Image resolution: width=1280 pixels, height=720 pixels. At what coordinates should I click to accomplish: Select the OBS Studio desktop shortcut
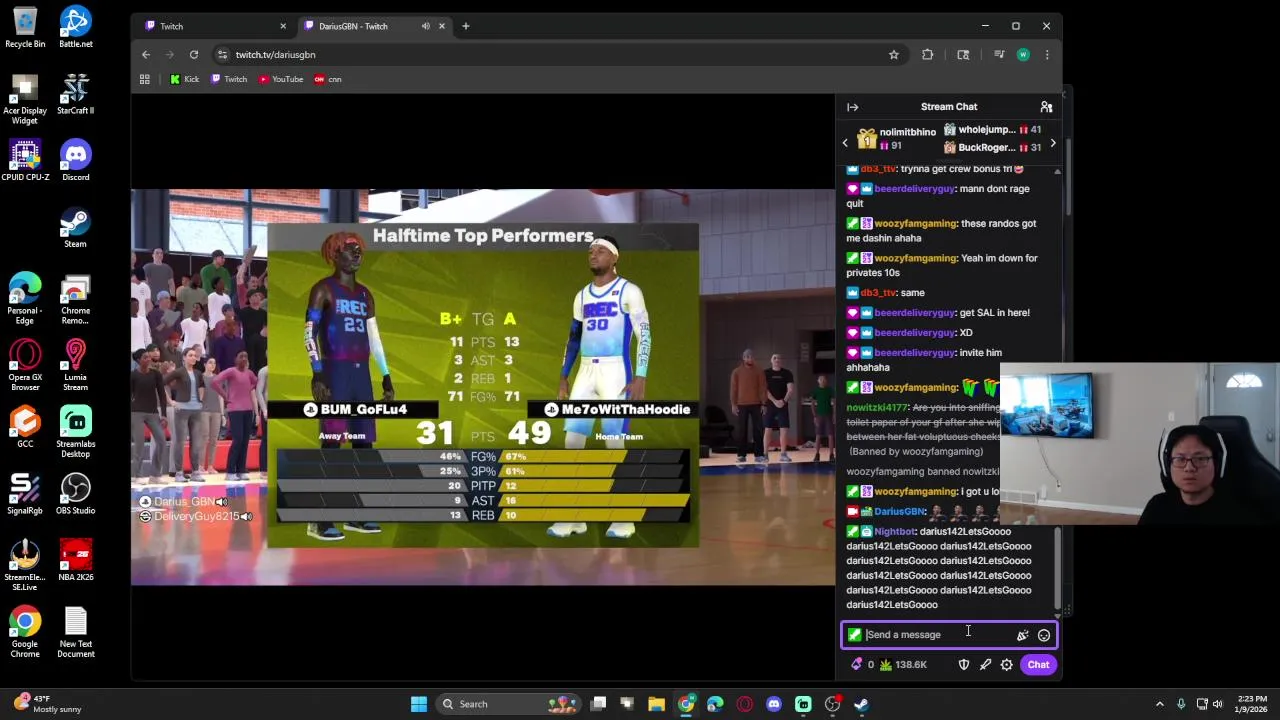[75, 494]
